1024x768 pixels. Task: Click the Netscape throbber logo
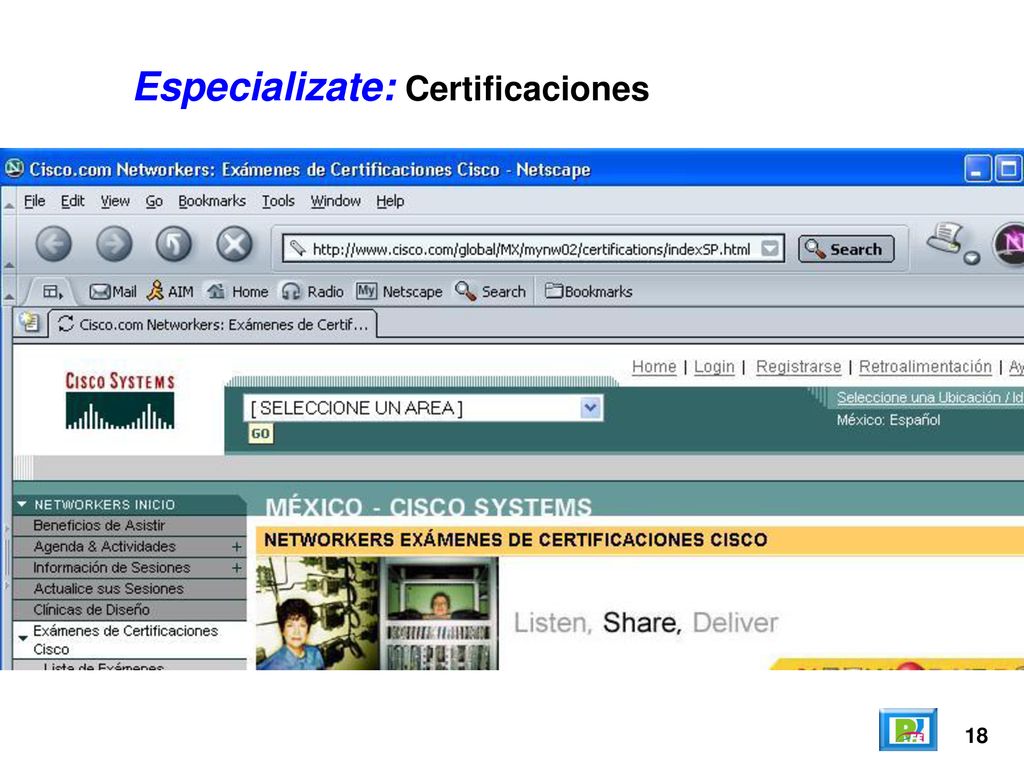(1008, 244)
